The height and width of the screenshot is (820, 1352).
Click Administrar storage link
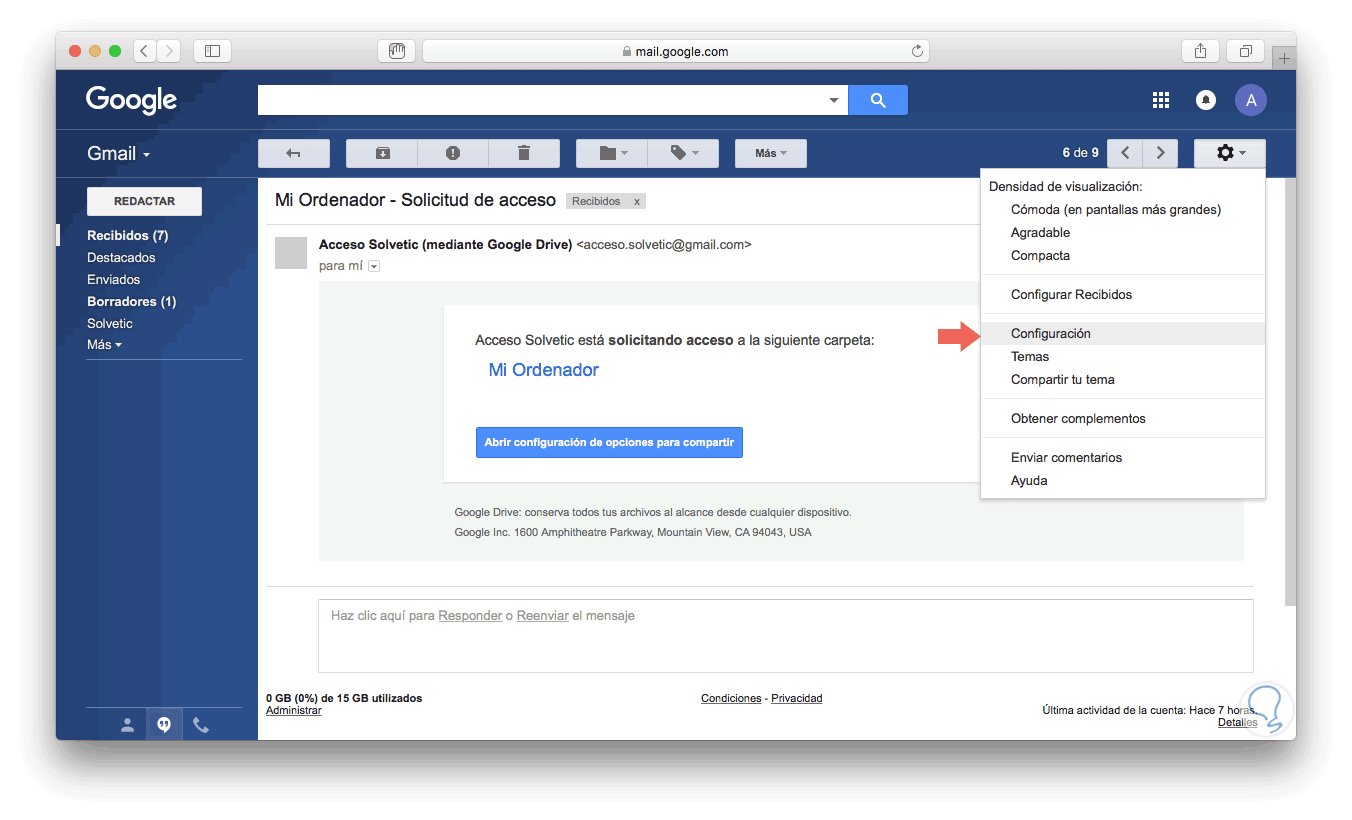(294, 711)
